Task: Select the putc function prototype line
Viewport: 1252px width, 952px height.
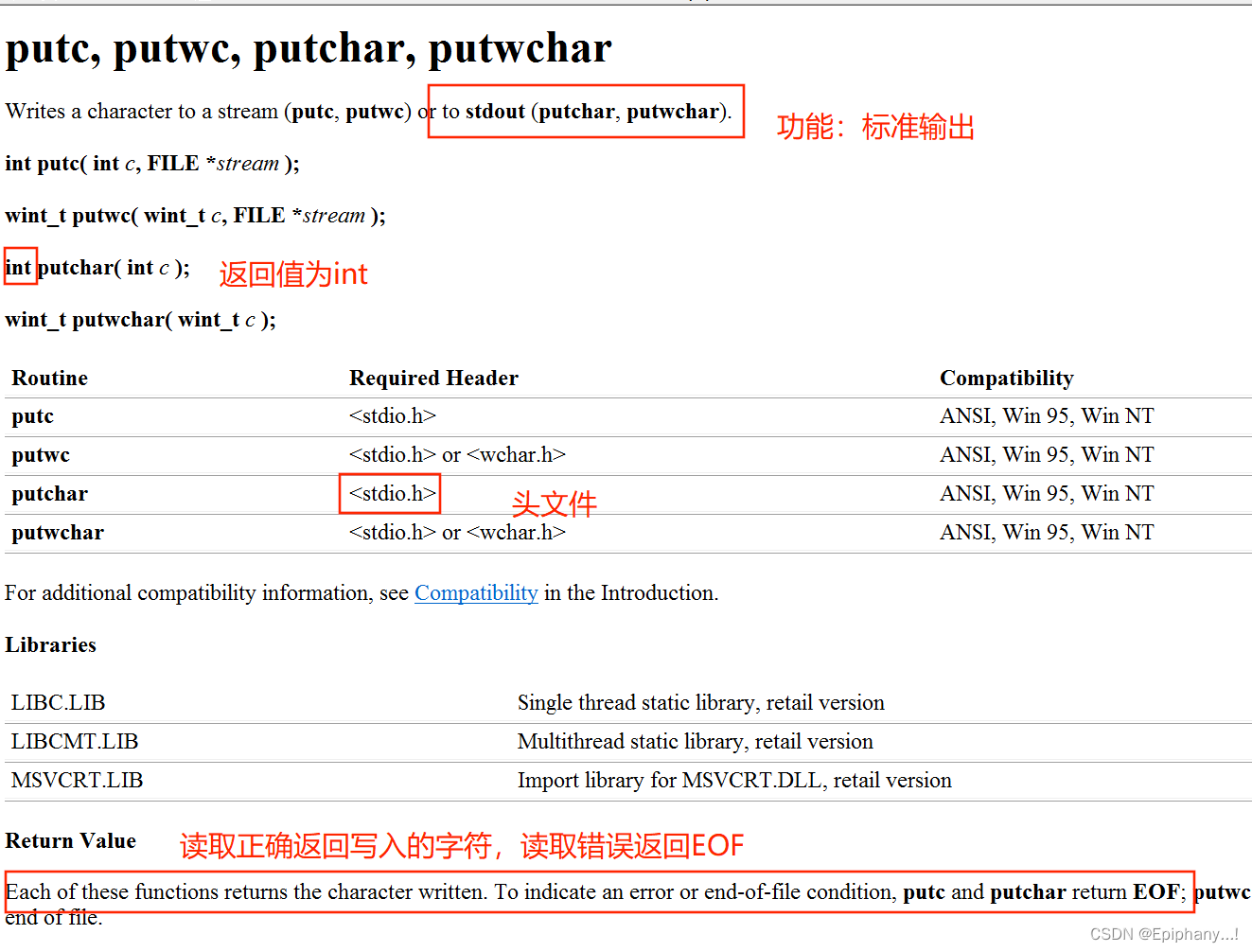Action: point(152,164)
